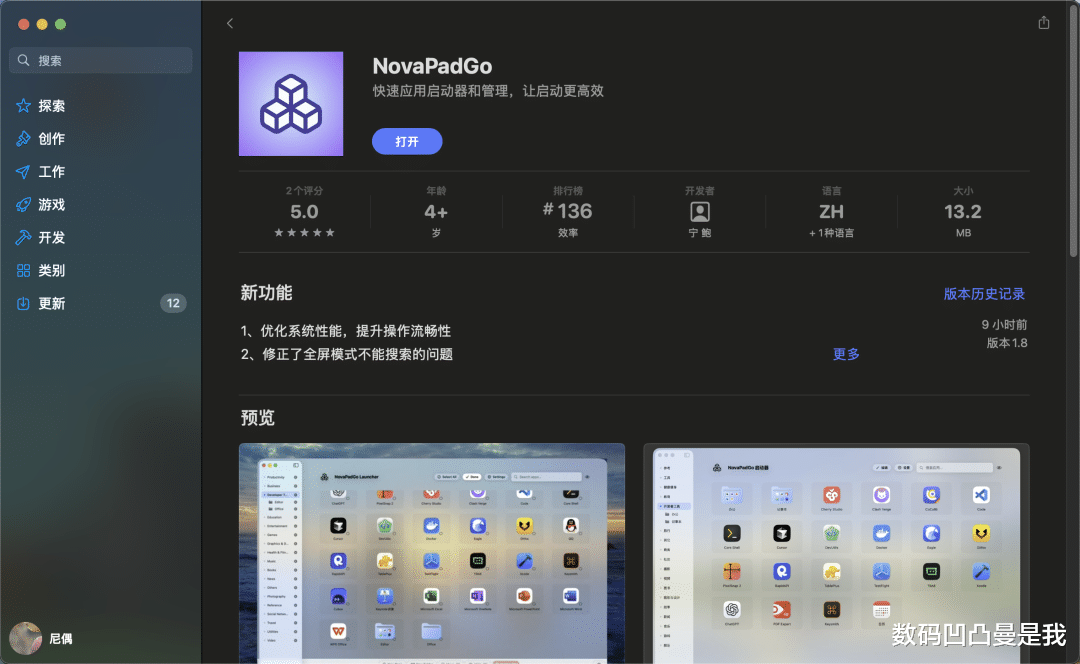Viewport: 1080px width, 664px height.
Task: Click the 打开 button
Action: 407,141
